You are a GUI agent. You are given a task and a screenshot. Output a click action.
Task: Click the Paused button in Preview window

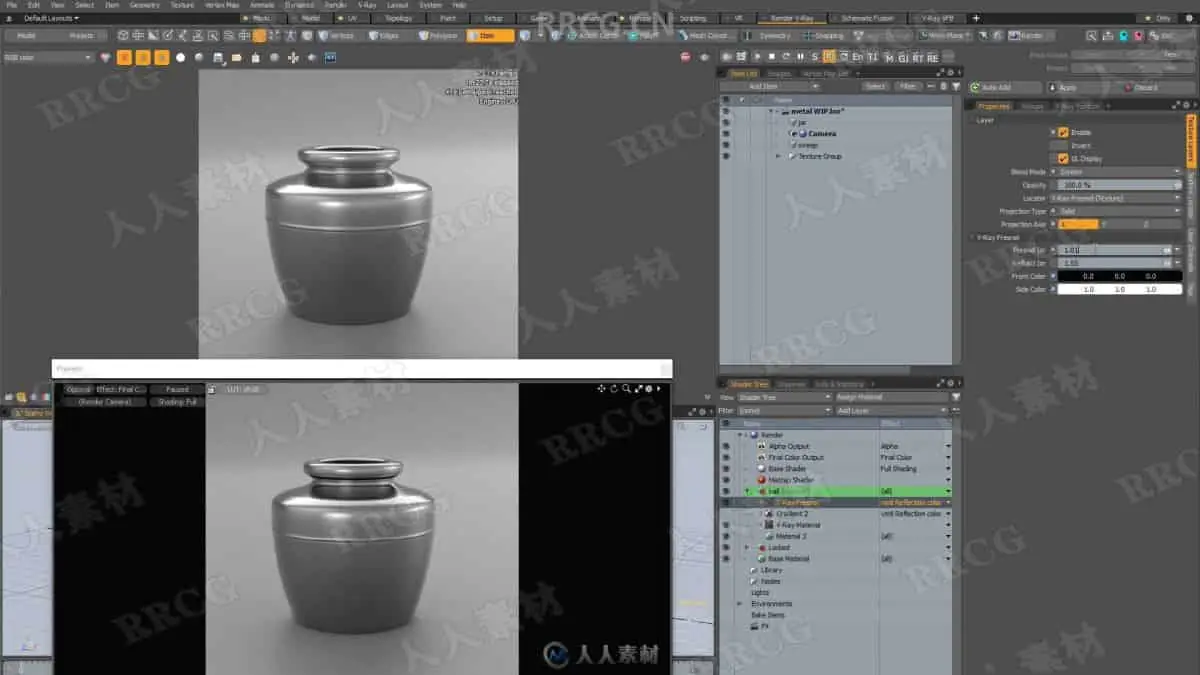[x=177, y=389]
